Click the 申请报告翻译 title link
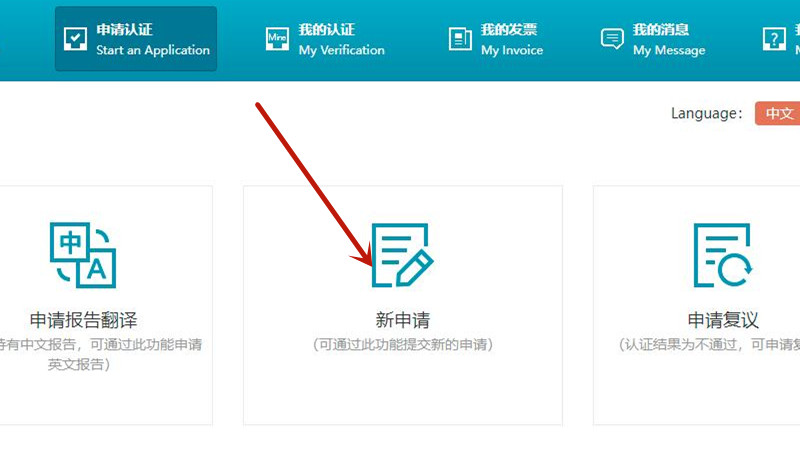This screenshot has width=800, height=450. coord(83,321)
